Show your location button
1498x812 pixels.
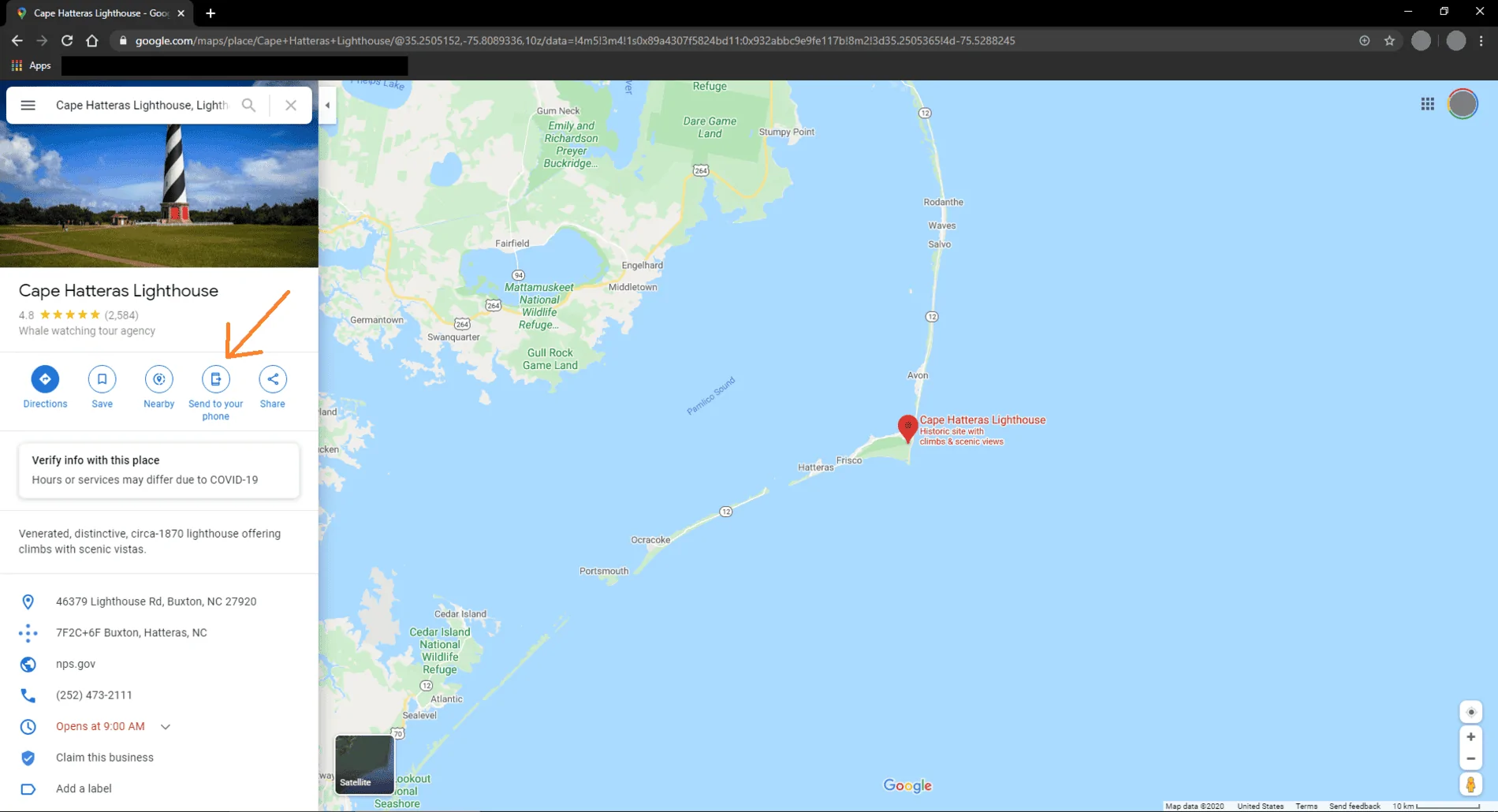[x=1470, y=712]
